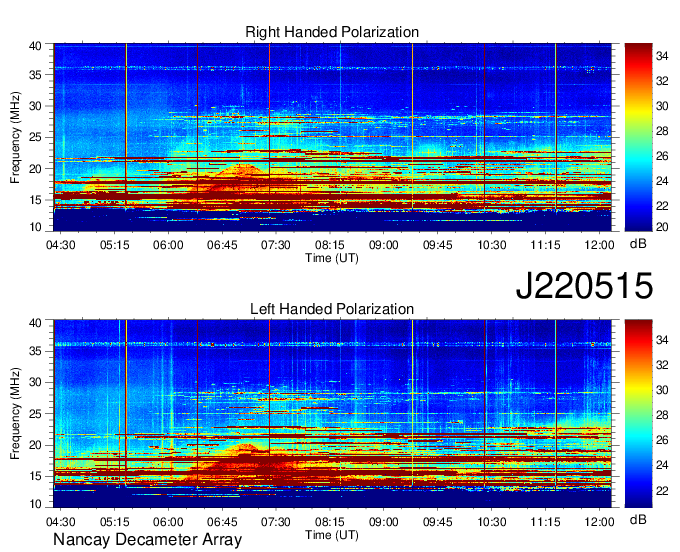Click the "07:30" time tick under Left Handed plot
This screenshot has width=680, height=552.
[x=276, y=522]
